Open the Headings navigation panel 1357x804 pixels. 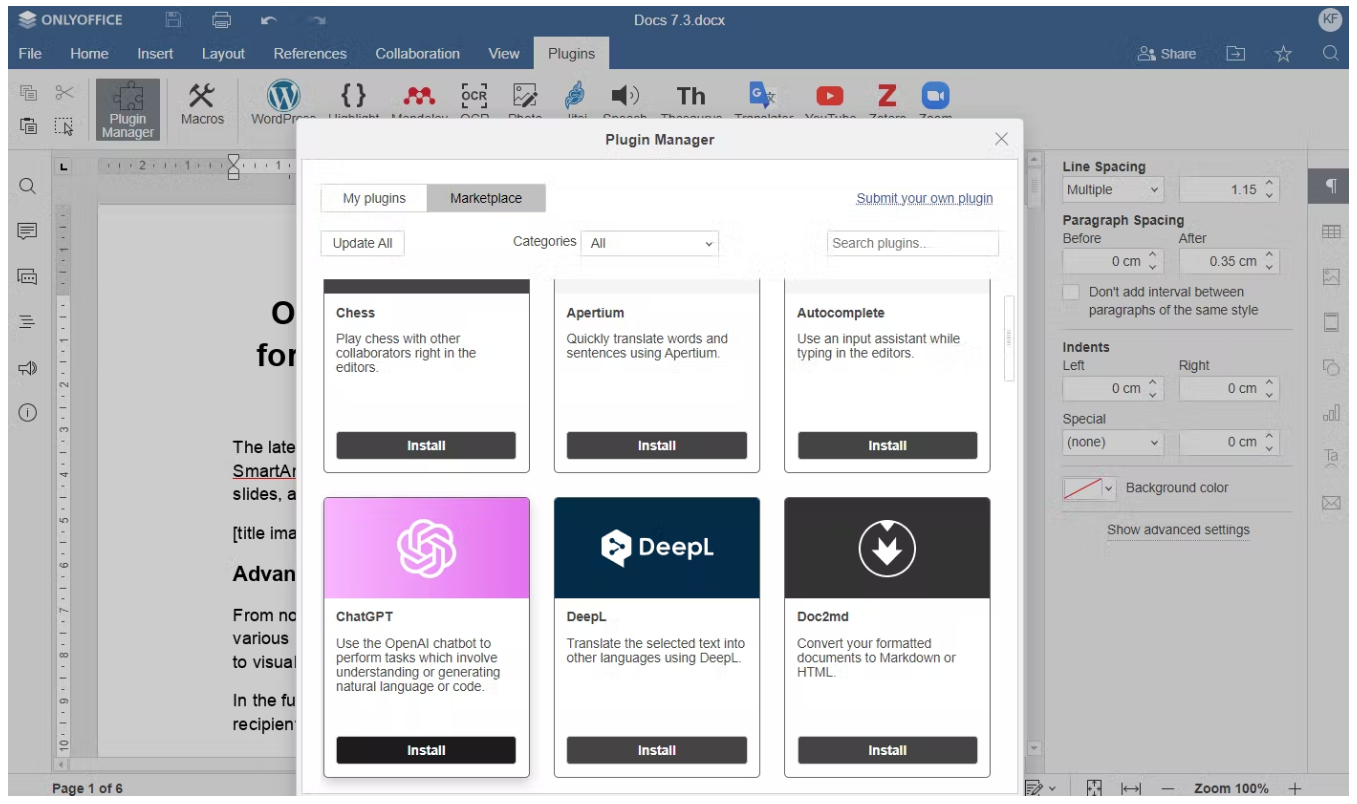coord(28,321)
